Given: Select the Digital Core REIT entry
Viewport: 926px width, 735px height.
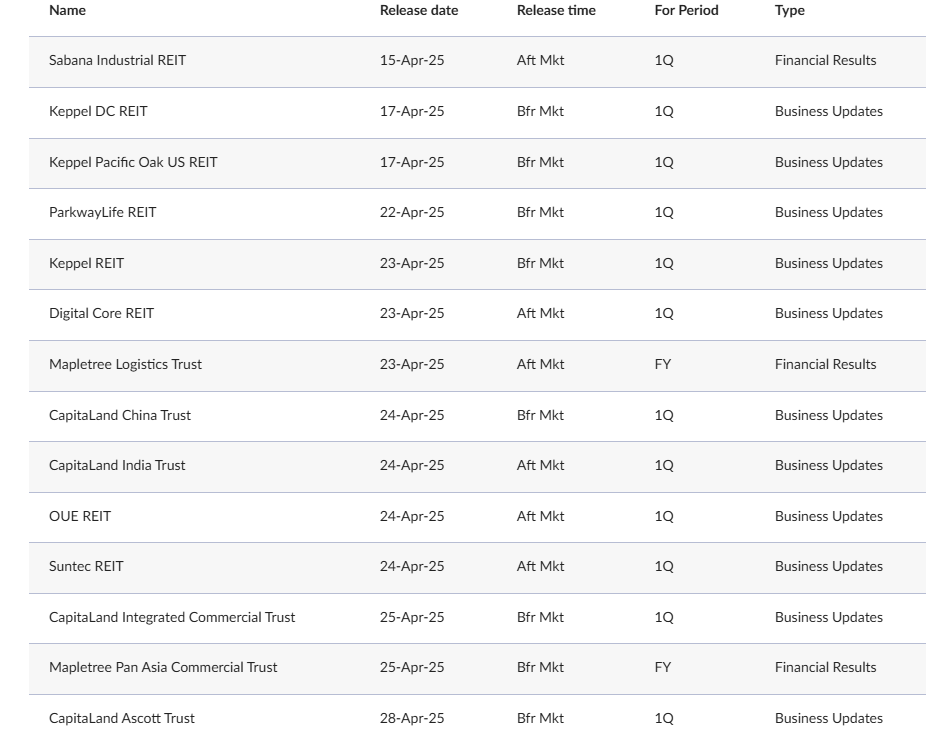Looking at the screenshot, I should (x=101, y=313).
